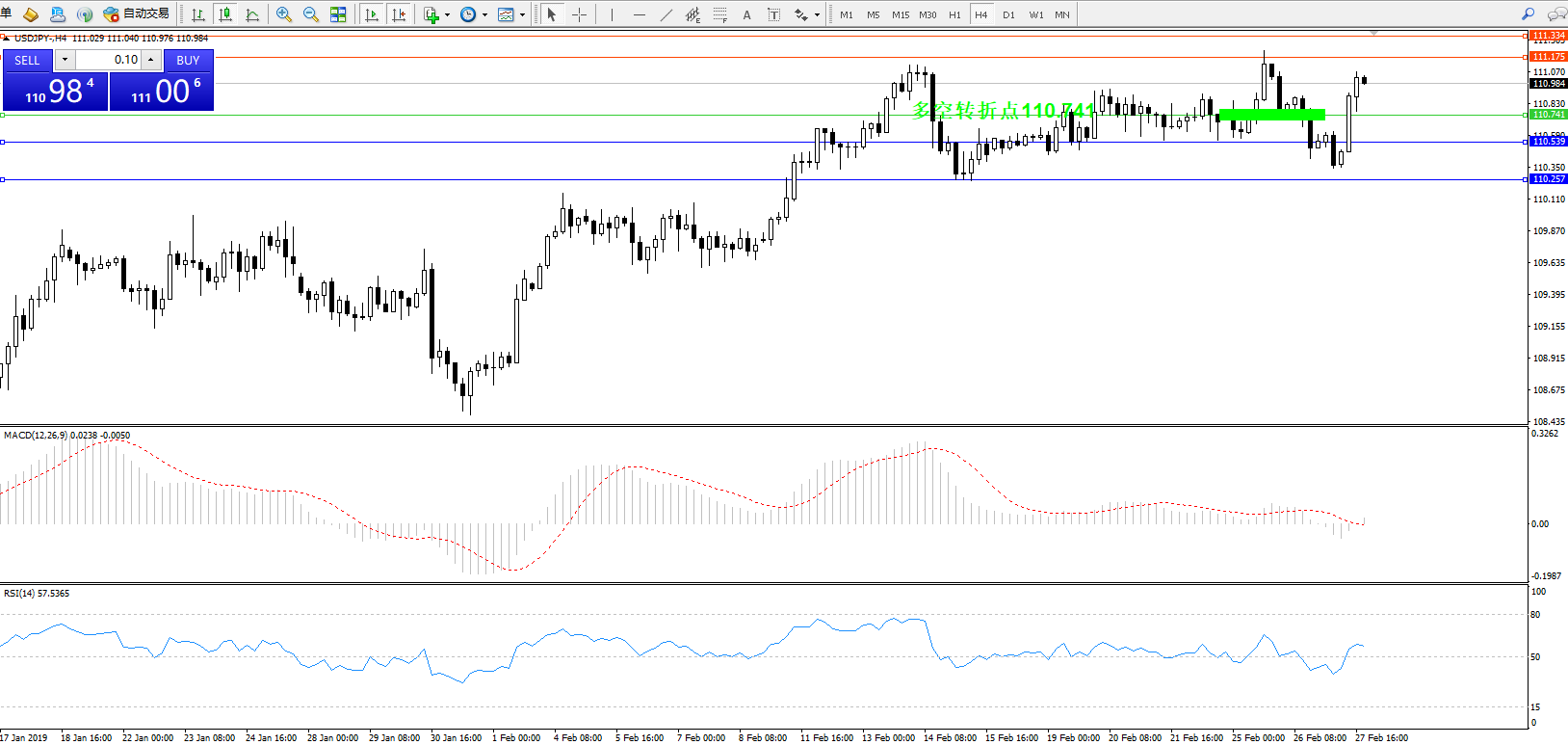Screen dimensions: 1568x745
Task: Click the lot volume field showing 0.10
Action: (x=108, y=60)
